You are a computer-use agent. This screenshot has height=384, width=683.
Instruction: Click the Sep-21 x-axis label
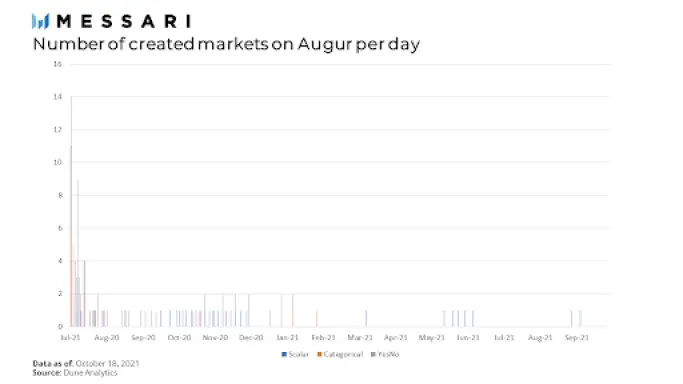577,337
